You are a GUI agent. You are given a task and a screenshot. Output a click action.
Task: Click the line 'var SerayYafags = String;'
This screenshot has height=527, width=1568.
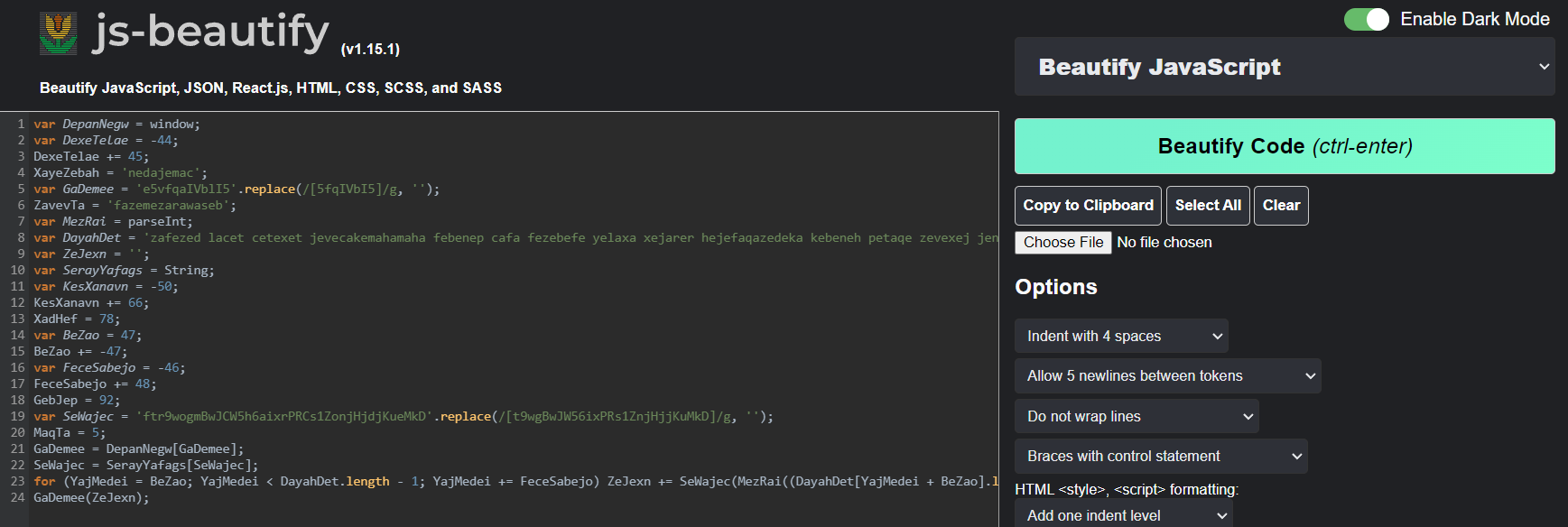click(x=125, y=270)
